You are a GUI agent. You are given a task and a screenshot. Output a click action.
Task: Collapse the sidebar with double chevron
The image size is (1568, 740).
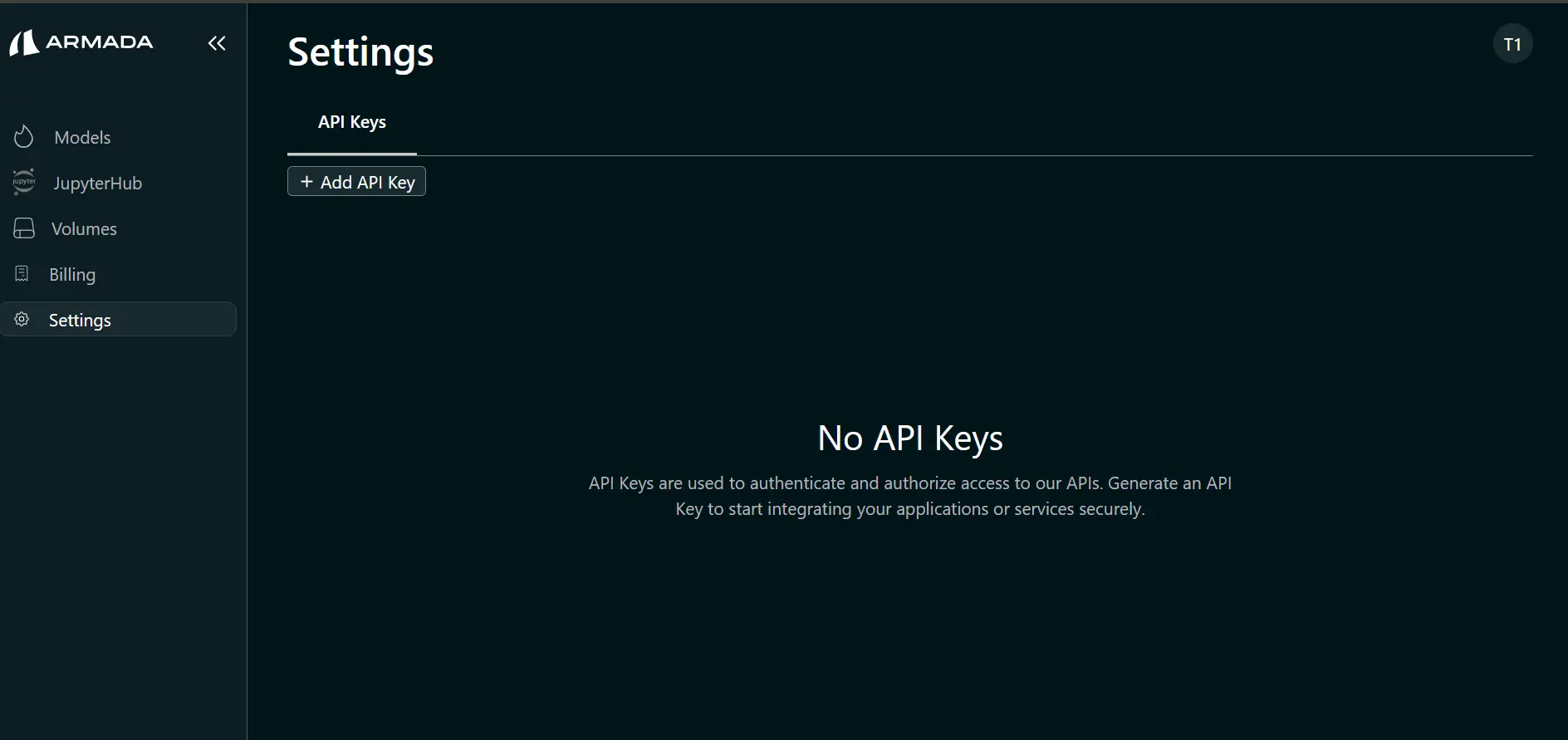click(217, 43)
